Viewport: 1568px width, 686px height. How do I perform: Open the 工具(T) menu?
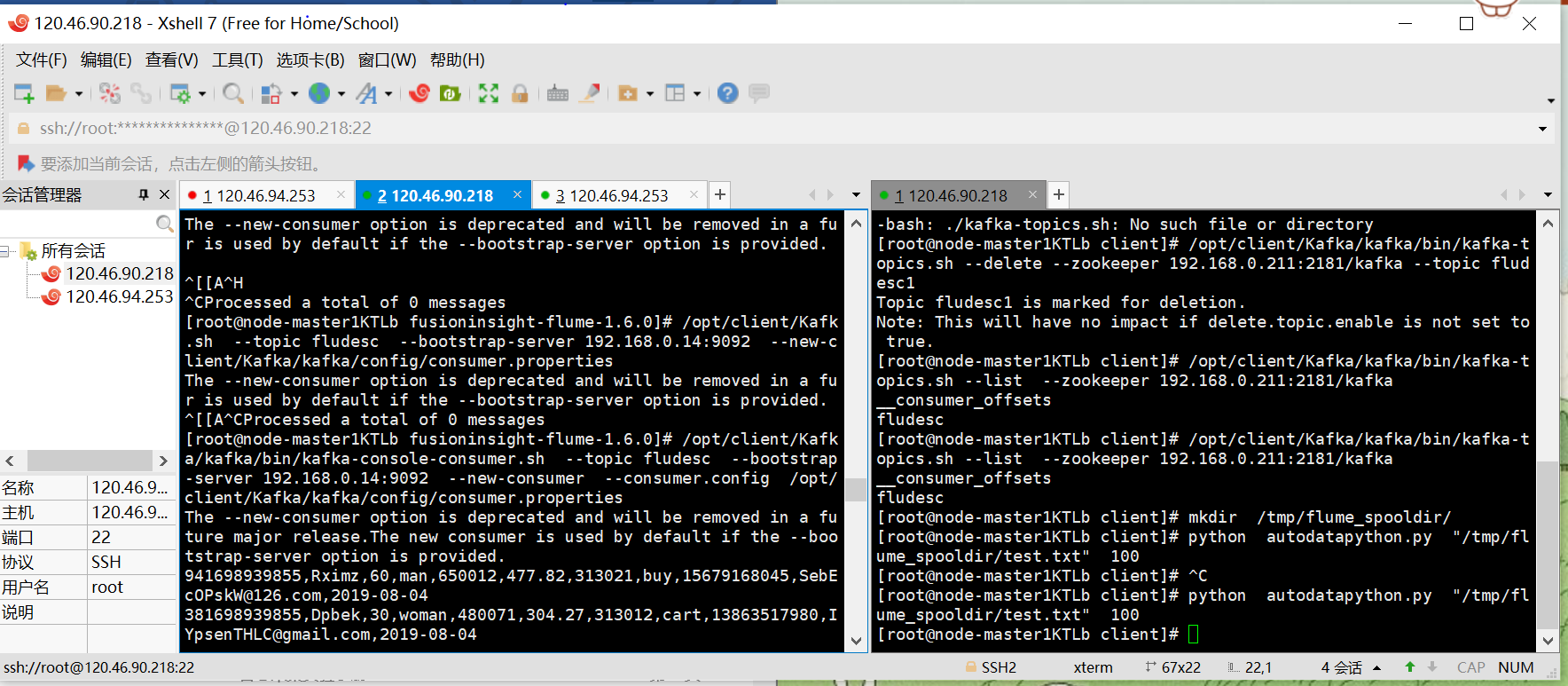tap(238, 59)
